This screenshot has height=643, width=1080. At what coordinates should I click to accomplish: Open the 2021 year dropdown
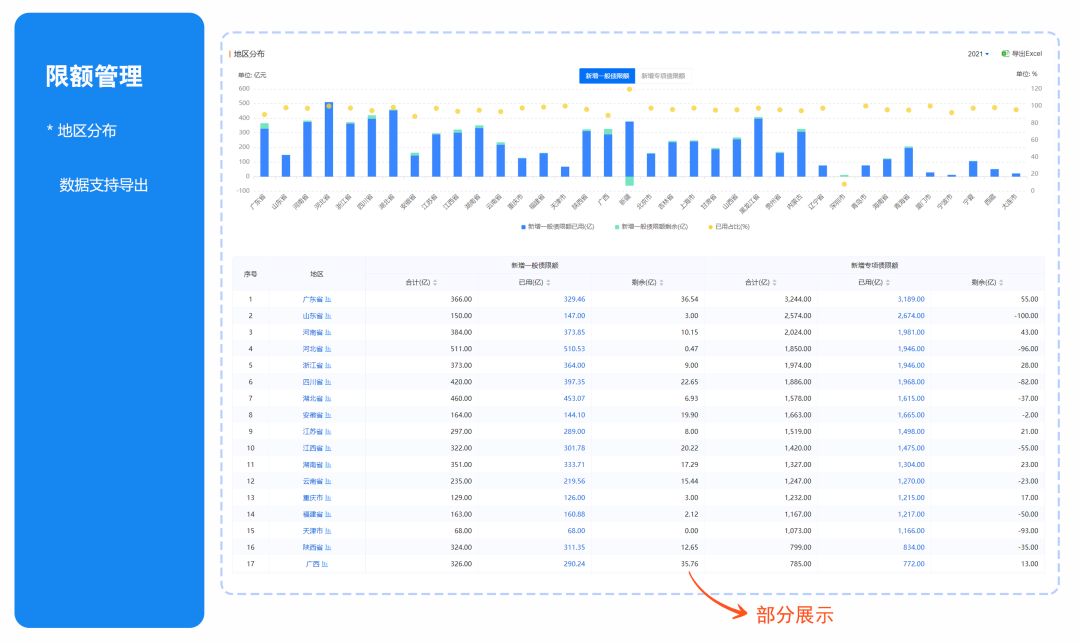978,53
